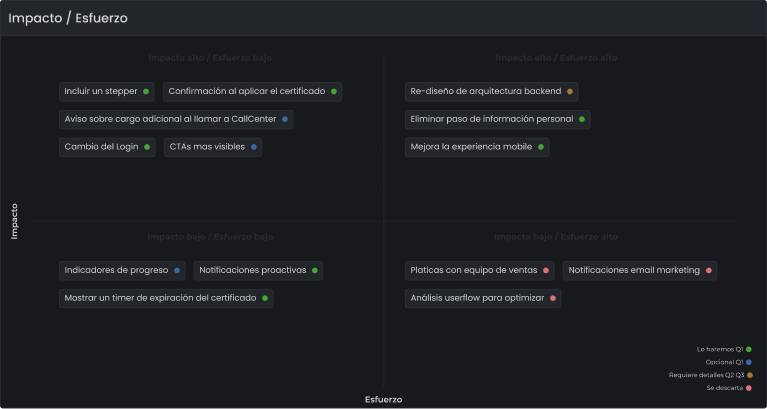Choose the 'CTAs mas visibles' card

pos(213,147)
